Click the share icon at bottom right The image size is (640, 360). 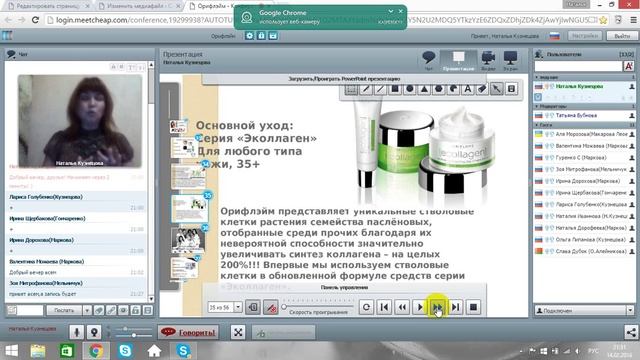[x=631, y=332]
